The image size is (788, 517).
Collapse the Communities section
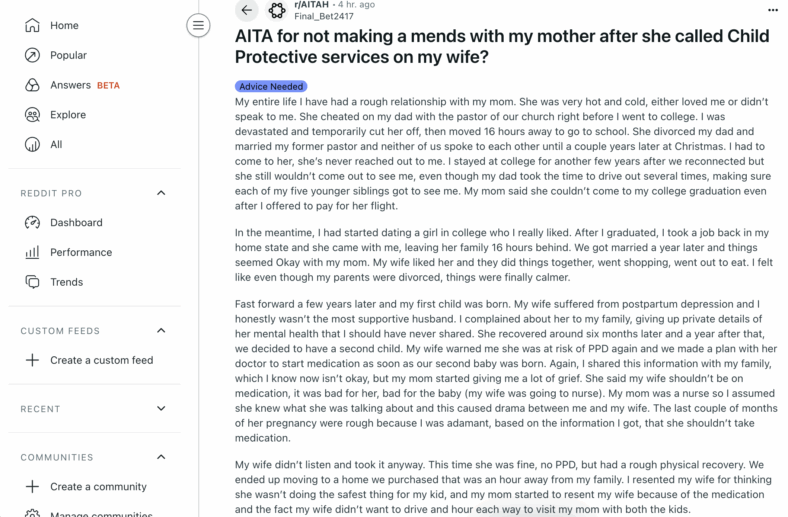[161, 457]
